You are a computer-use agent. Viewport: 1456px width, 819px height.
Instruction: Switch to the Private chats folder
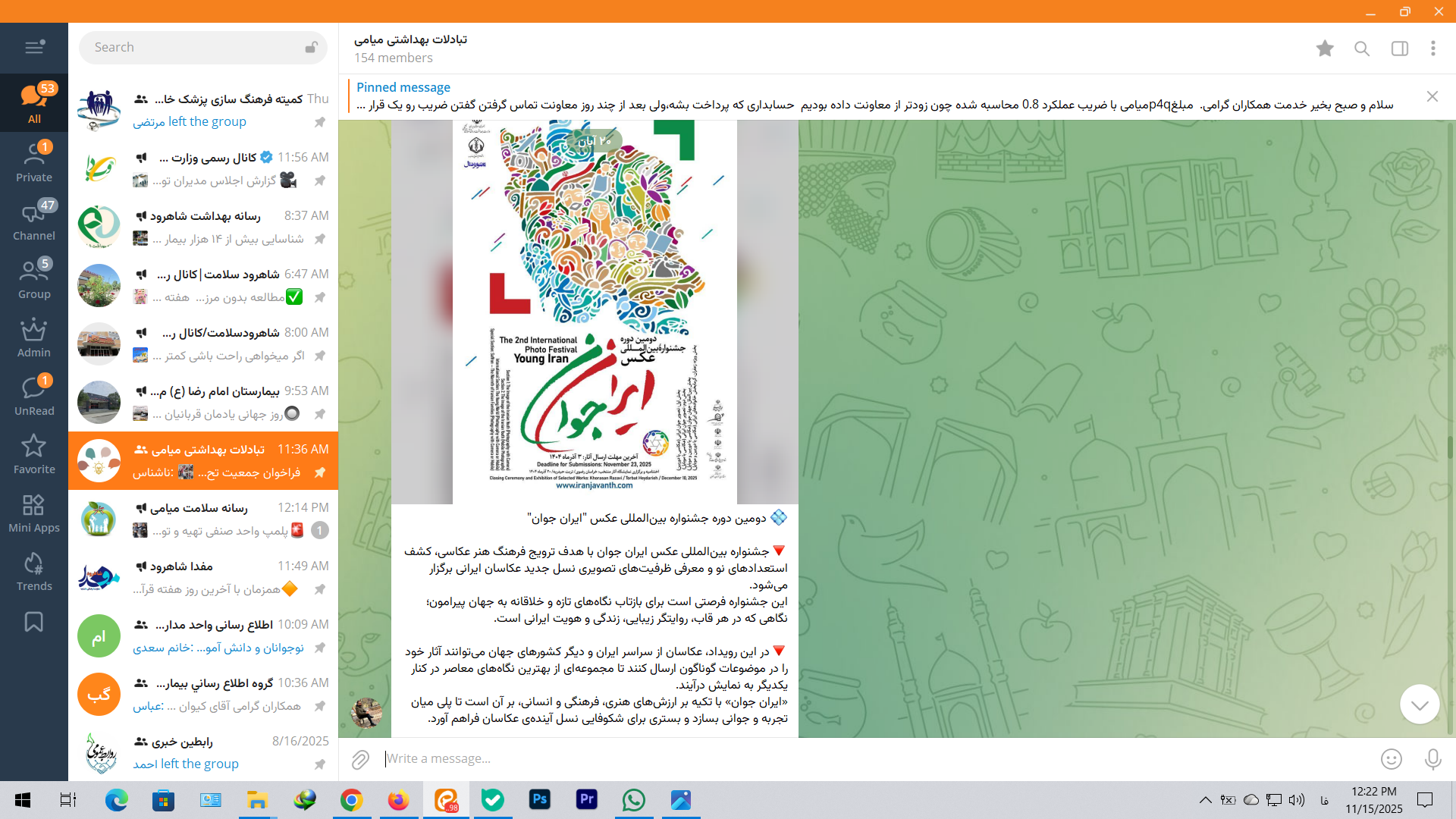[x=34, y=162]
